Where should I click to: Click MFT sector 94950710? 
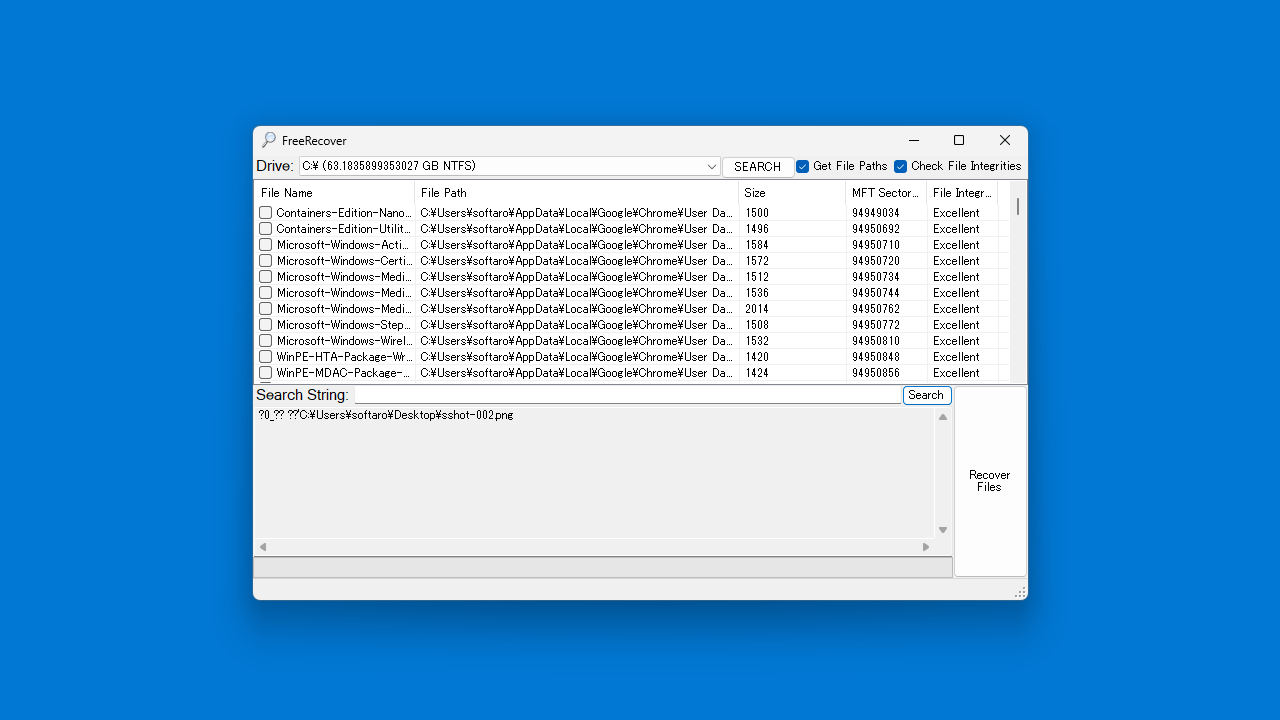[x=876, y=245]
